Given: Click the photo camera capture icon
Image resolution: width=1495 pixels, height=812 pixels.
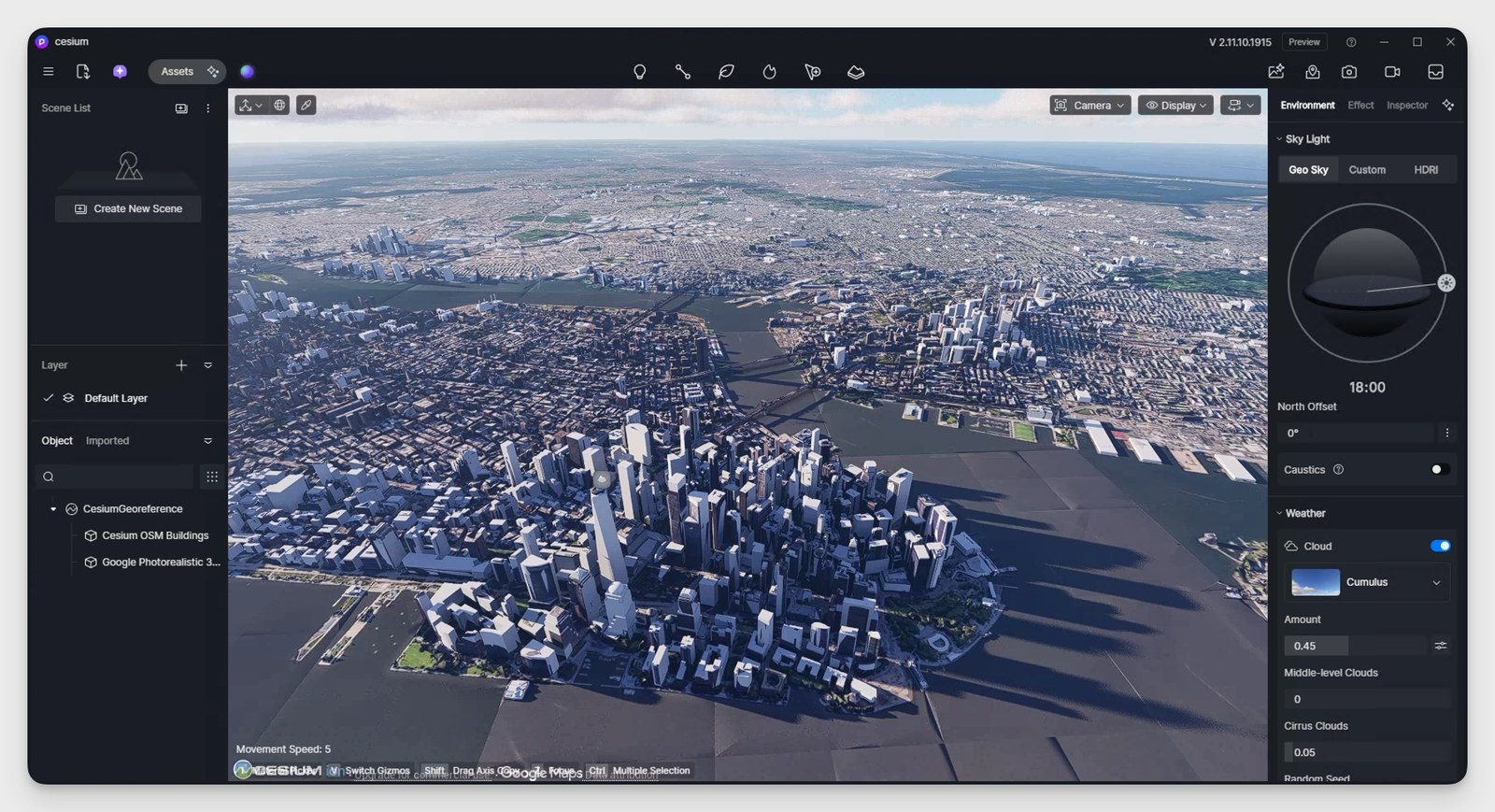Looking at the screenshot, I should [1349, 72].
